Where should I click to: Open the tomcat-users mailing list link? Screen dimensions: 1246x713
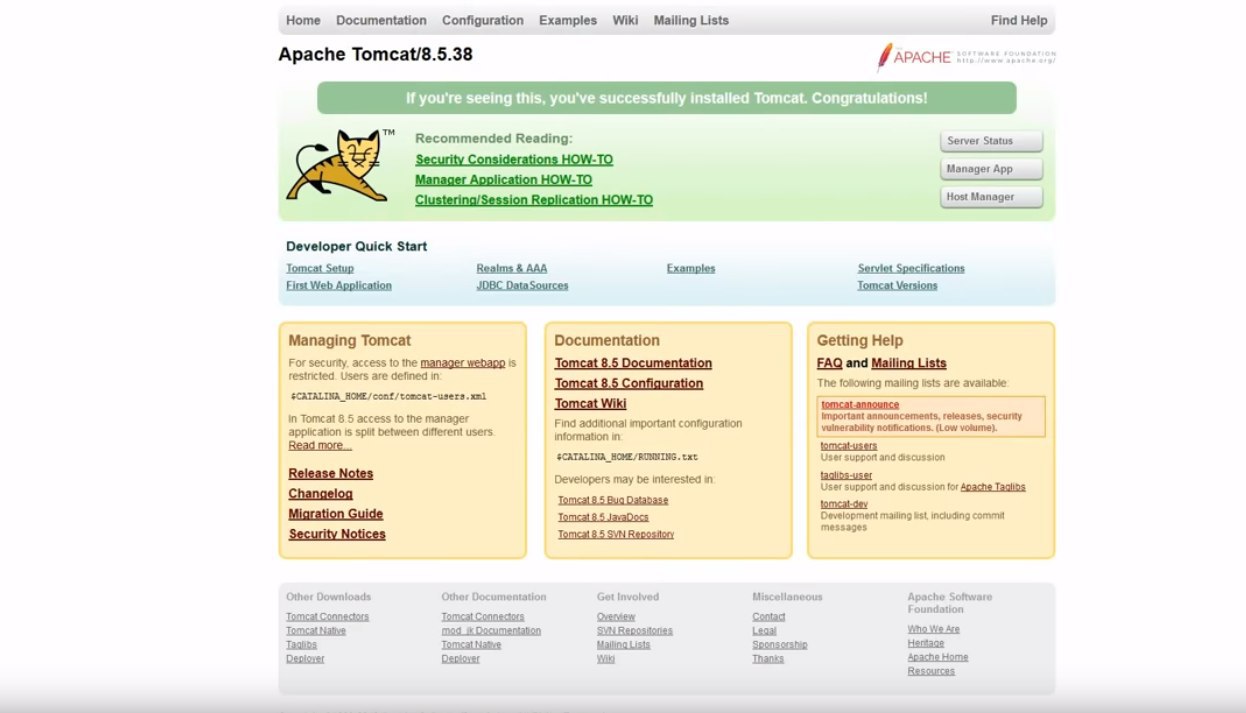849,446
